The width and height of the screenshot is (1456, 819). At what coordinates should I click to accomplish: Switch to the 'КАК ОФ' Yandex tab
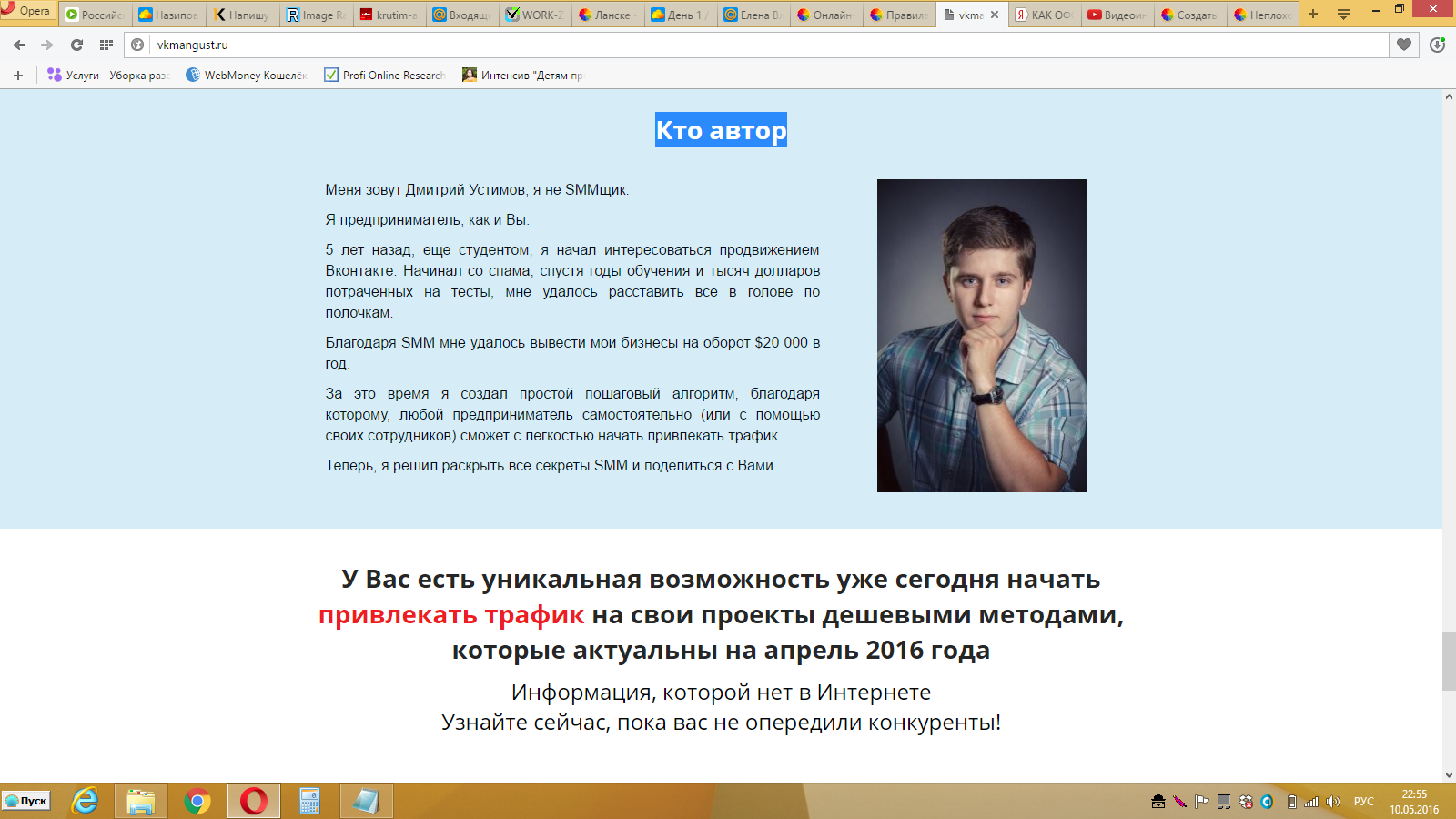coord(1045,15)
